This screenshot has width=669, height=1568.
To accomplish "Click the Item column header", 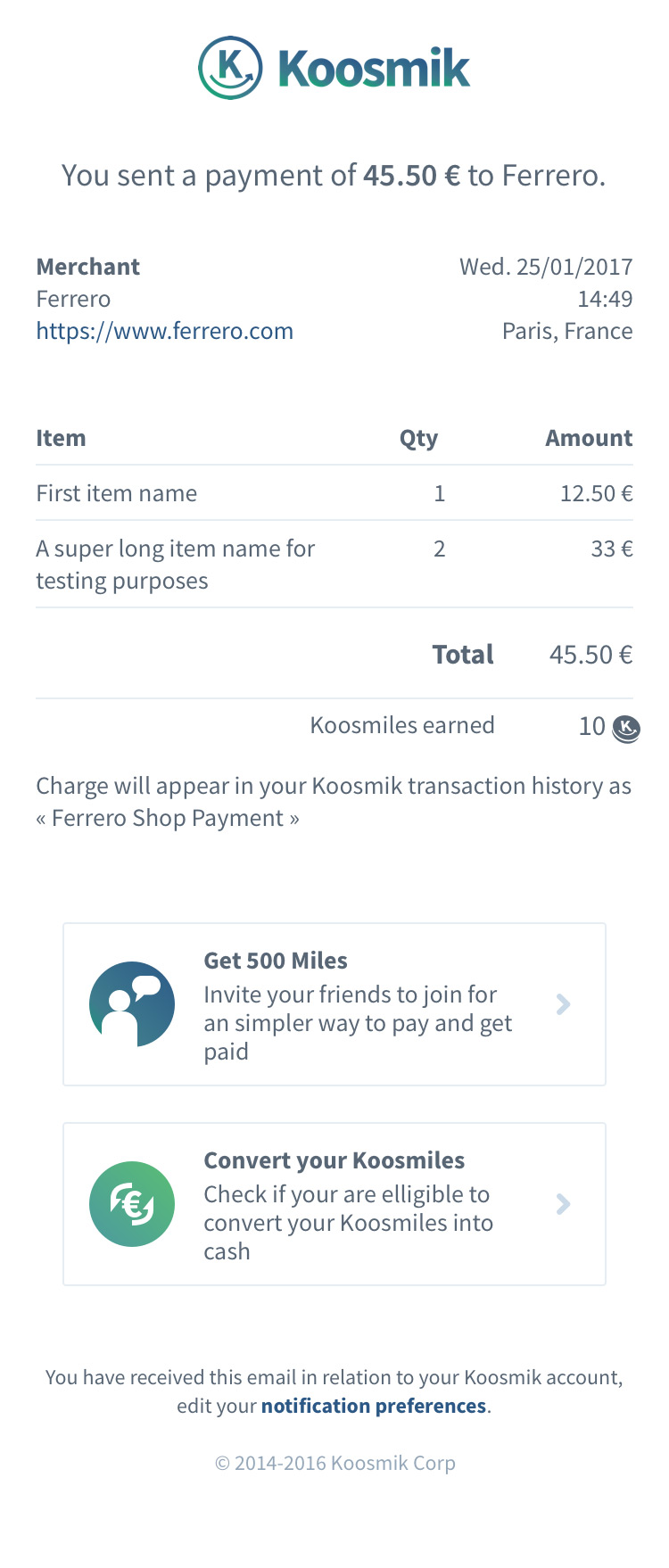I will pos(61,438).
